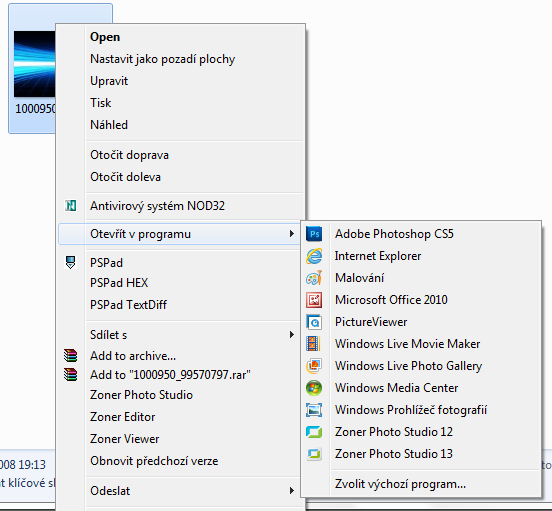Click the Windows Media Center icon
Viewport: 552px width, 511px height.
[x=314, y=388]
